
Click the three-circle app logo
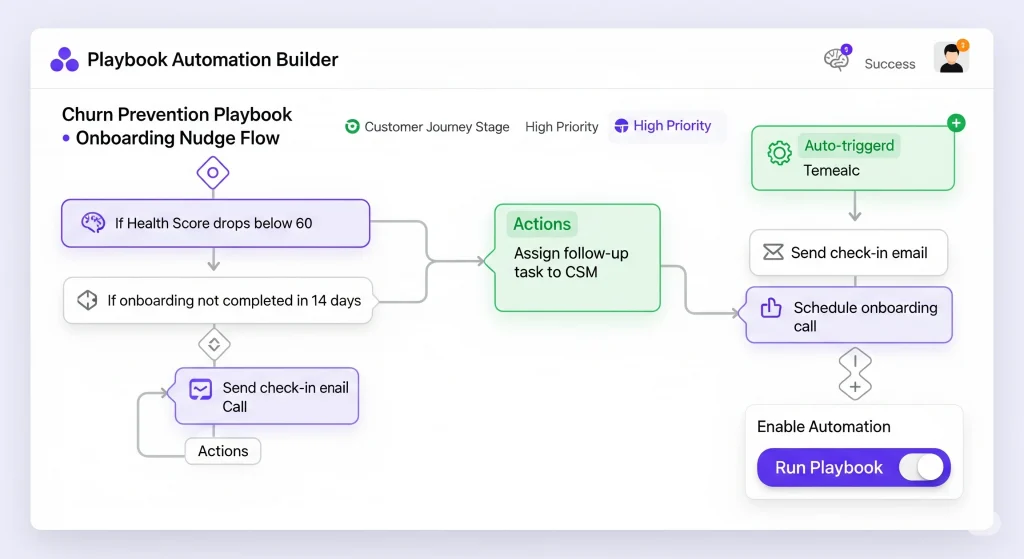click(64, 60)
